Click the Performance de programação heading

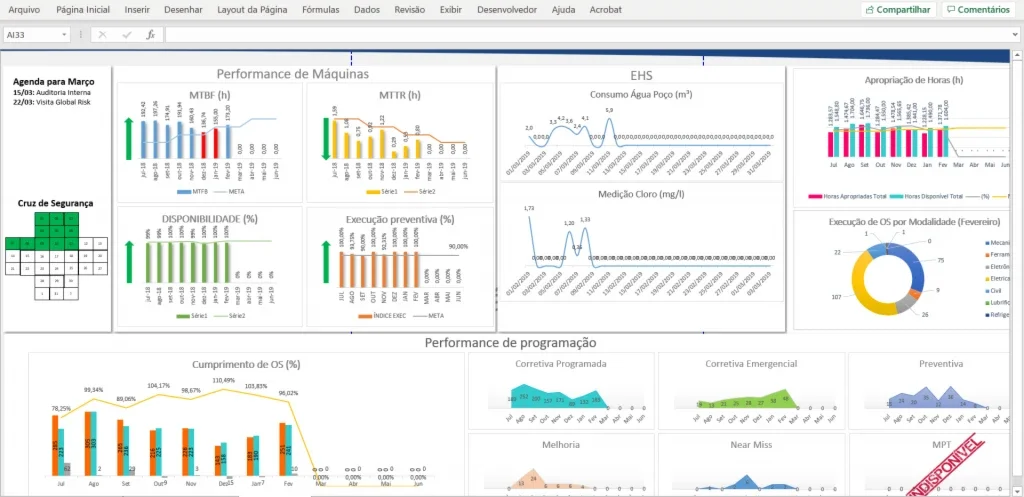tap(510, 342)
